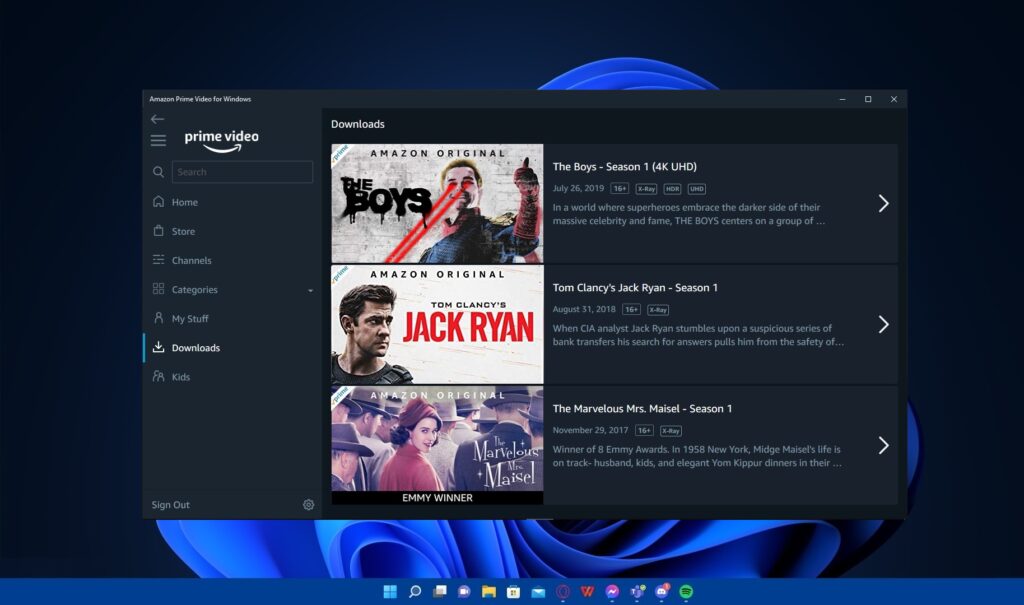This screenshot has width=1024, height=605.
Task: Focus the Search input field
Action: point(242,172)
